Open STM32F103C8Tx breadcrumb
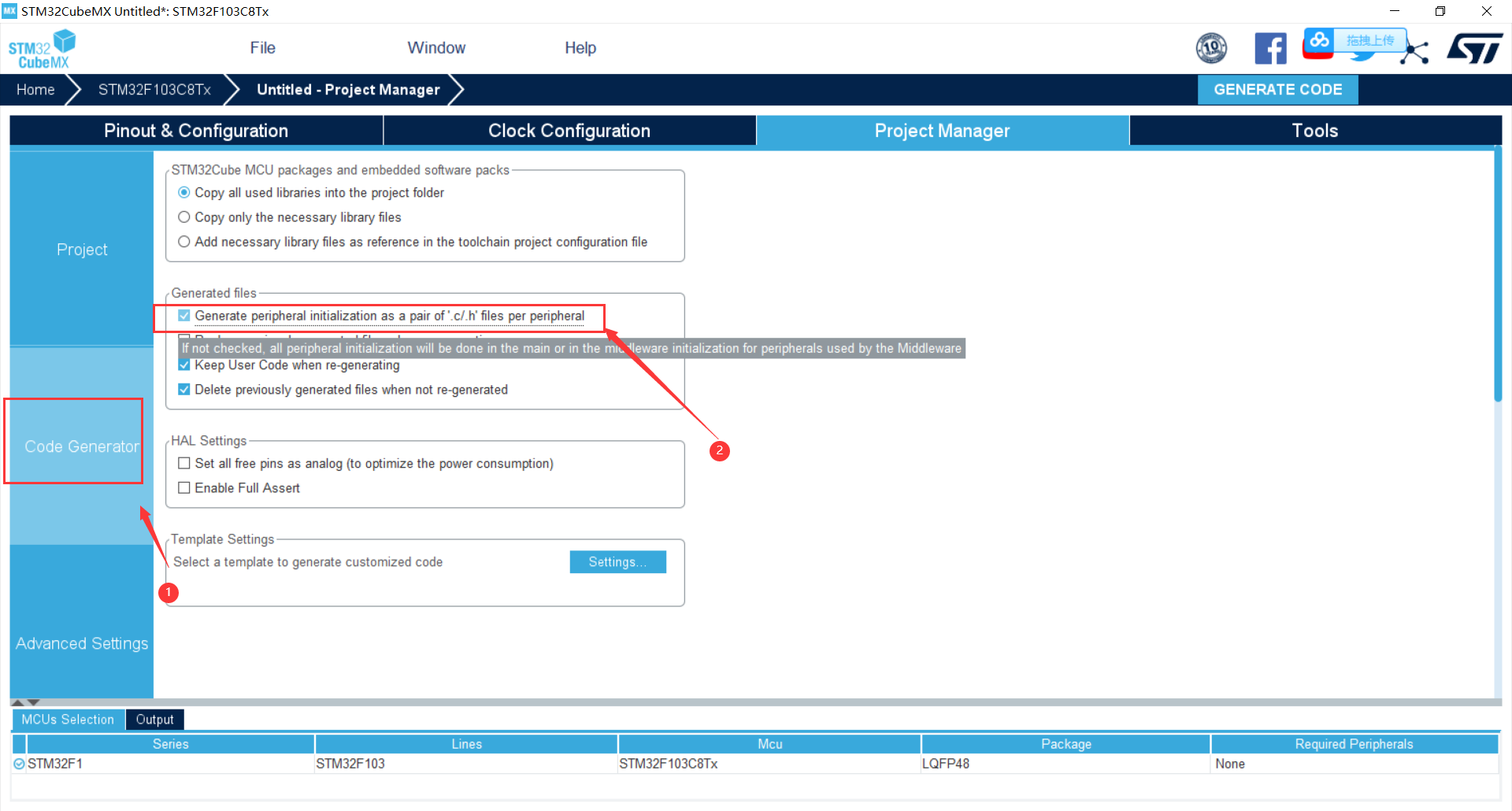1512x811 pixels. (x=154, y=90)
